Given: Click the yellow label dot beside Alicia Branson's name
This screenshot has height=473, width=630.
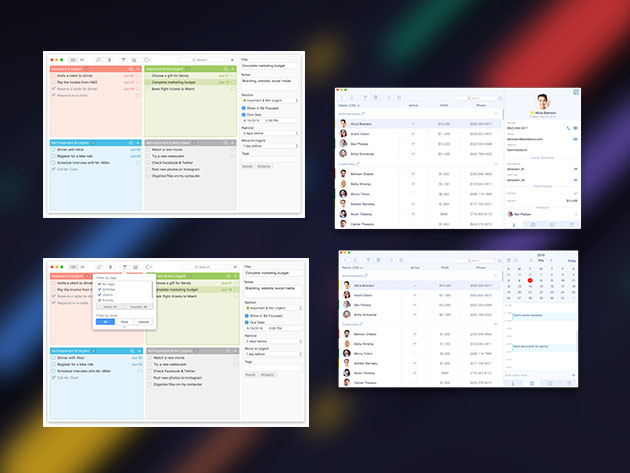Looking at the screenshot, I should [x=532, y=113].
